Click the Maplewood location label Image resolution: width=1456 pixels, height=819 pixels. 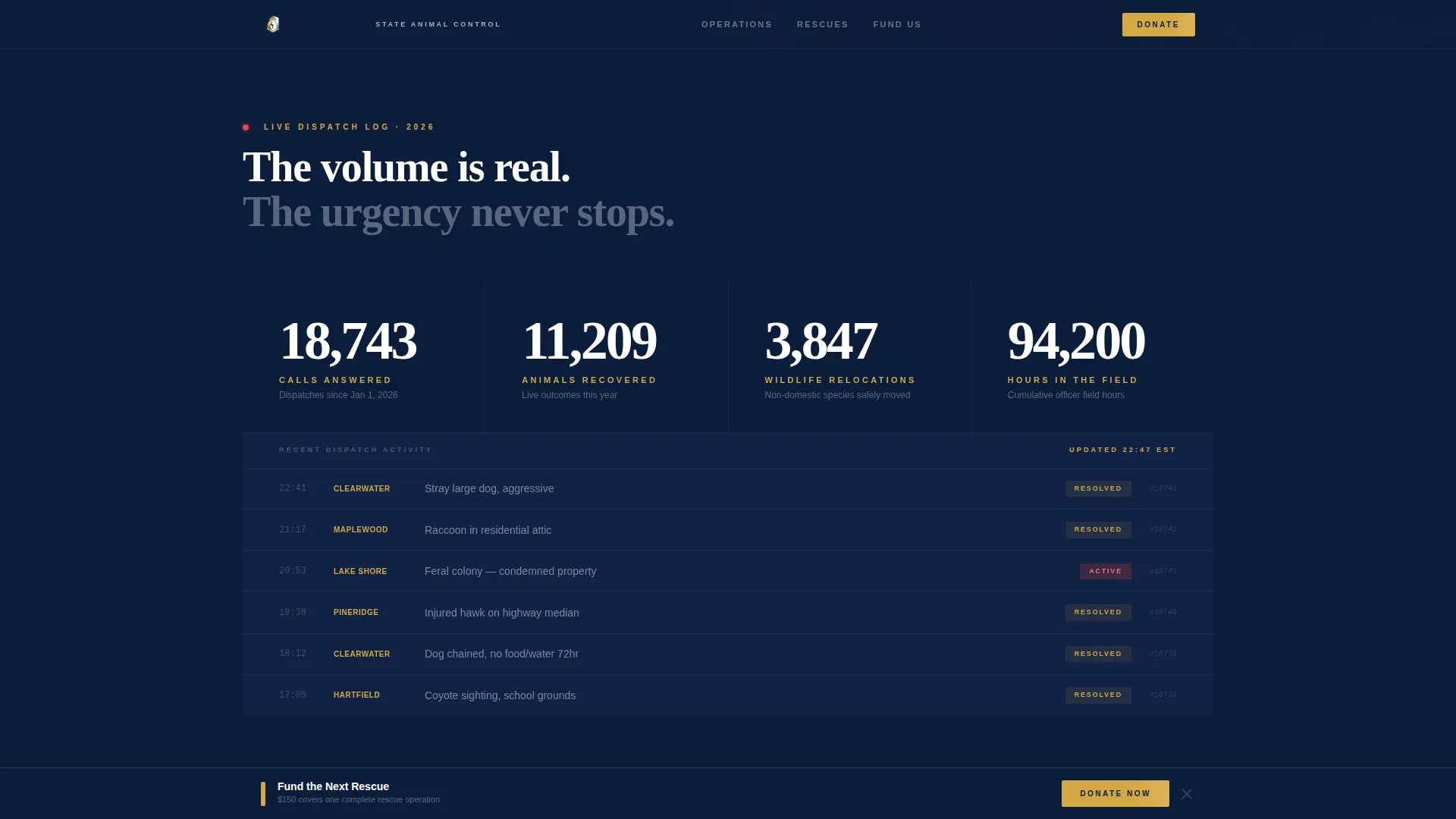pyautogui.click(x=360, y=530)
